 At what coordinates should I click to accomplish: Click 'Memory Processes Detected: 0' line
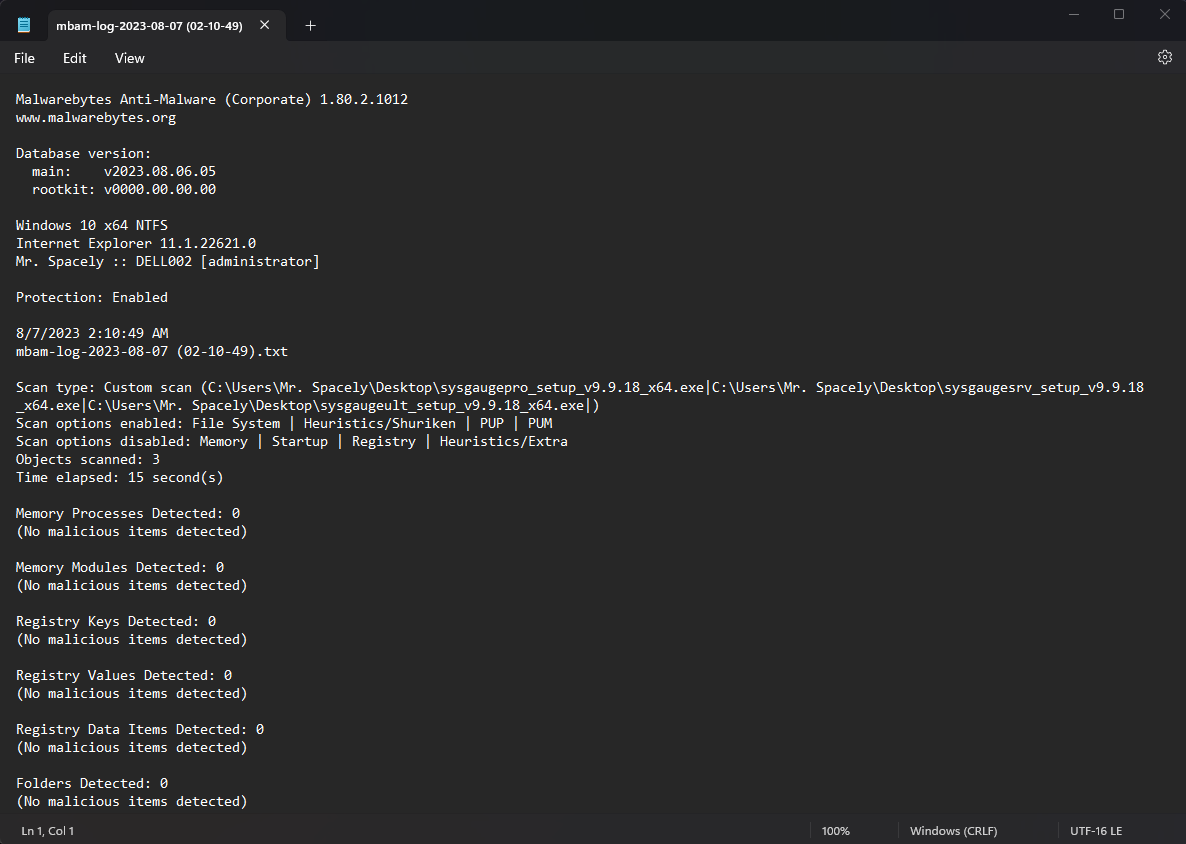click(128, 513)
